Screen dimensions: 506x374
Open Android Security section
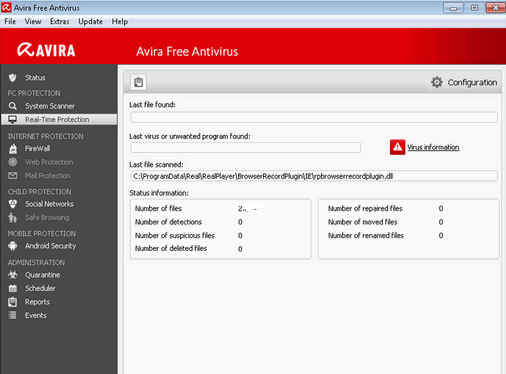51,246
